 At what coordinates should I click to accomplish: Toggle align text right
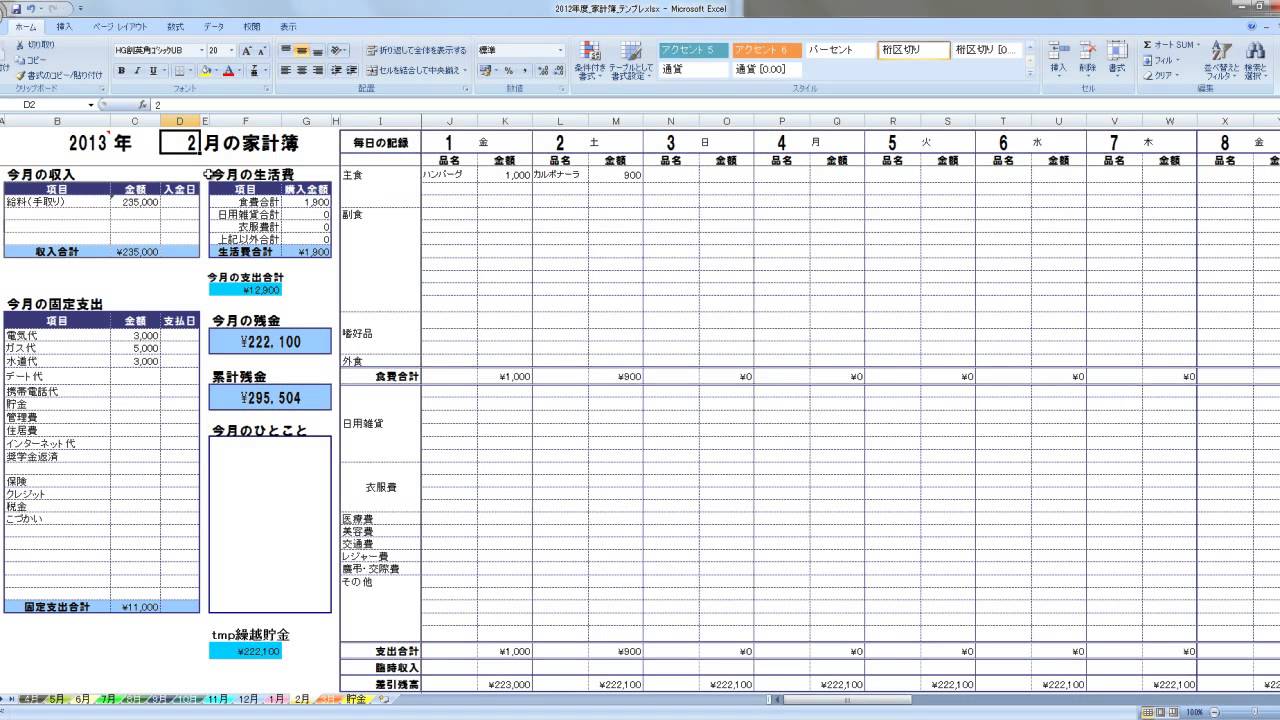(x=318, y=71)
